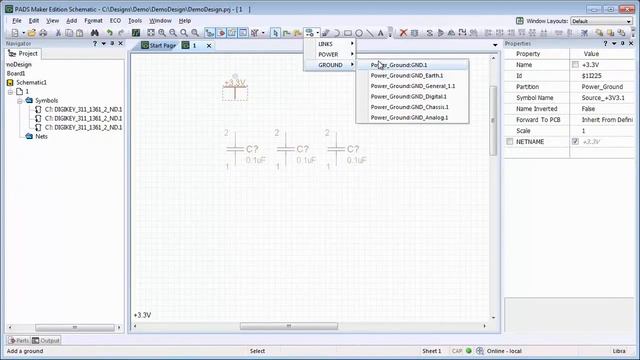This screenshot has width=640, height=360.
Task: Switch to the Output panel tab
Action: click(x=46, y=340)
